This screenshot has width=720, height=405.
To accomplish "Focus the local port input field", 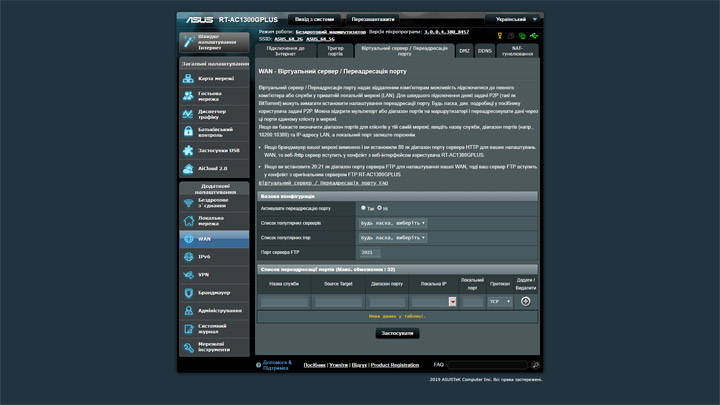I will coord(472,302).
